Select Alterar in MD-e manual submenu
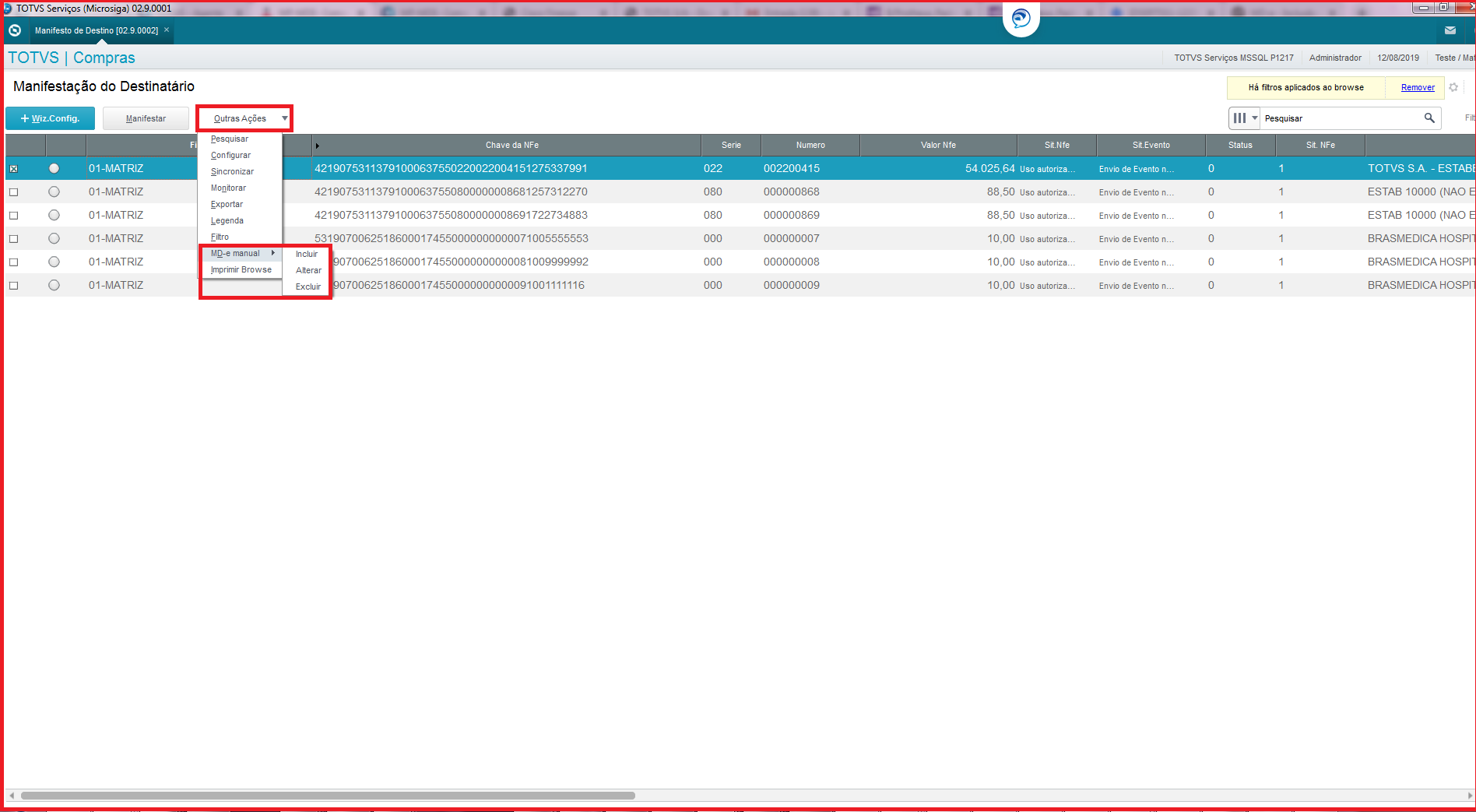 click(308, 270)
